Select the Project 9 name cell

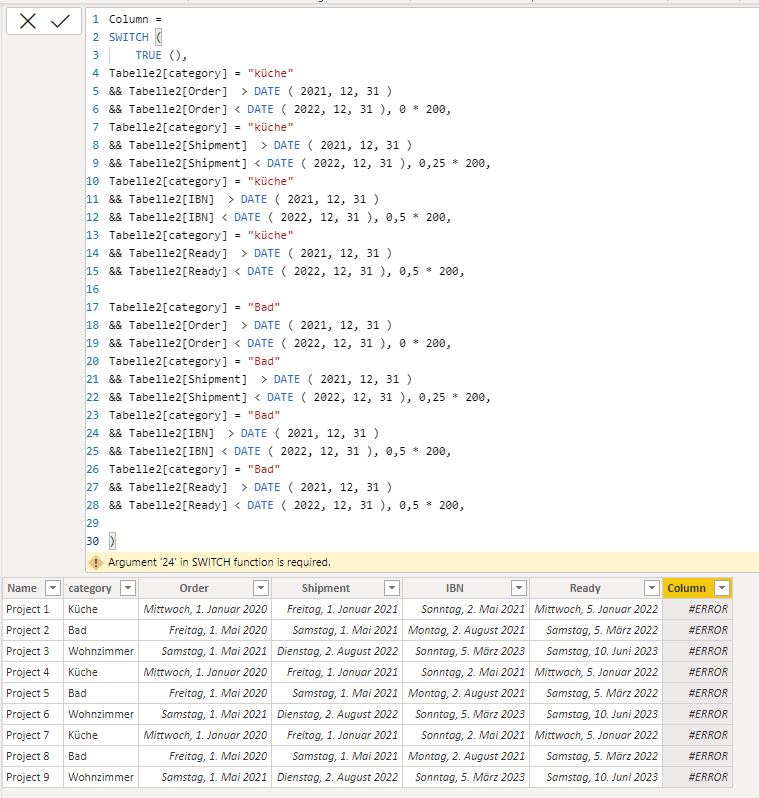coord(33,777)
